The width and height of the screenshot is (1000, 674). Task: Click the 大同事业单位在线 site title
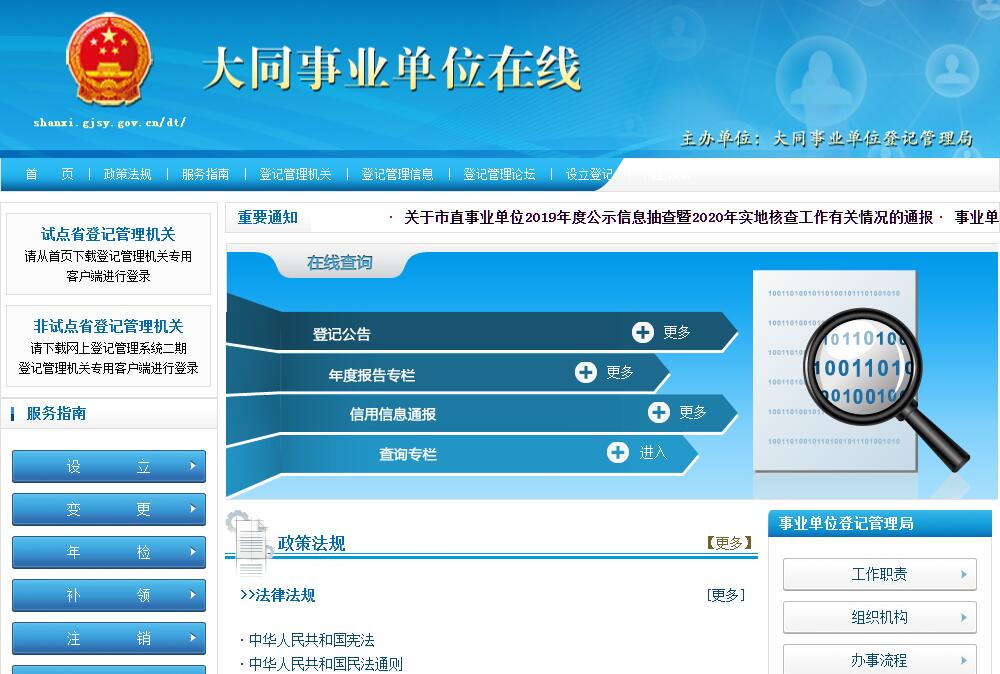point(392,68)
